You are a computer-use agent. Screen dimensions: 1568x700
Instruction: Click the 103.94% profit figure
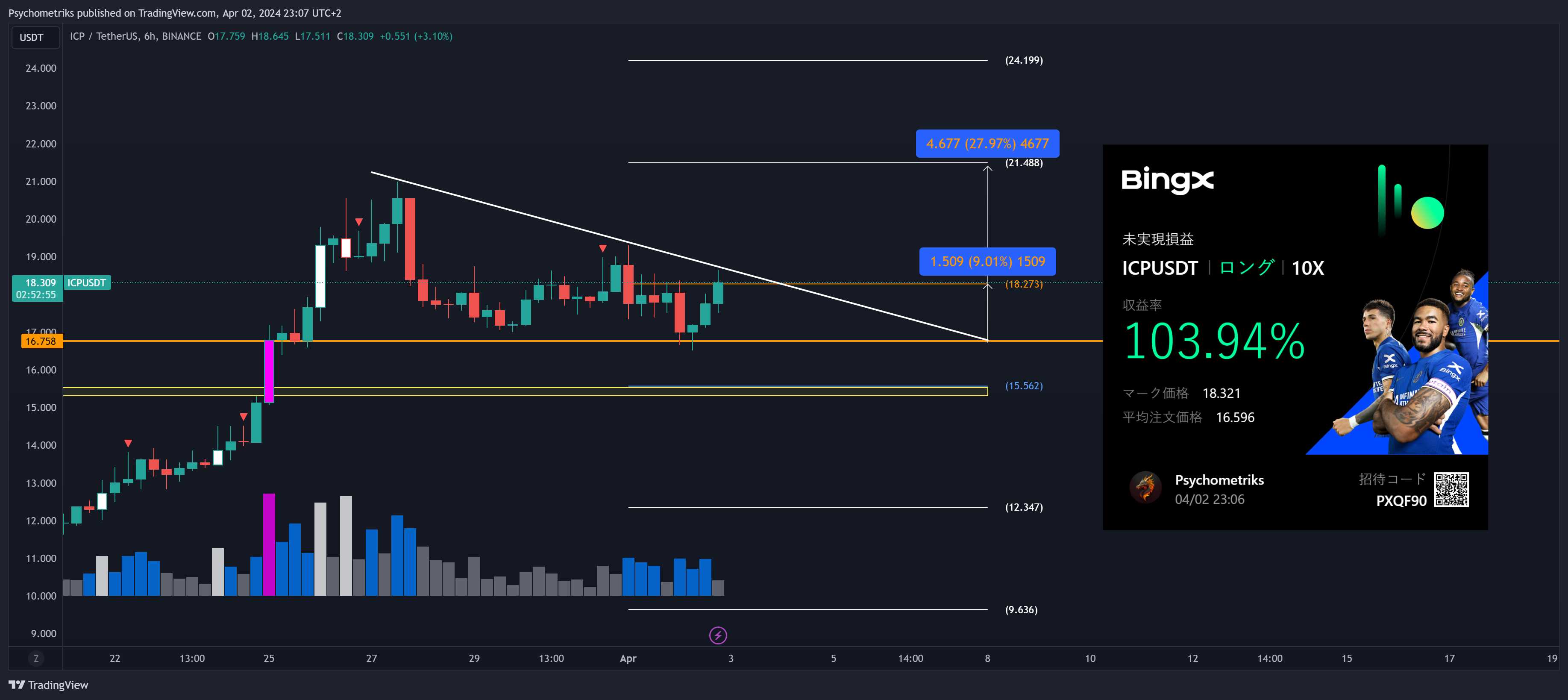click(x=1214, y=341)
